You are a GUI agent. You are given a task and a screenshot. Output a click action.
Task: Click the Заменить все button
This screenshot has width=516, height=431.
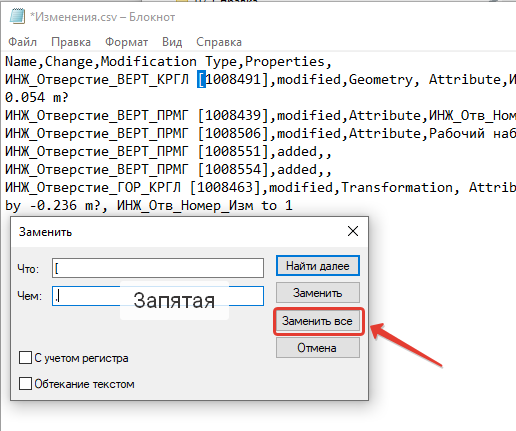click(x=318, y=321)
